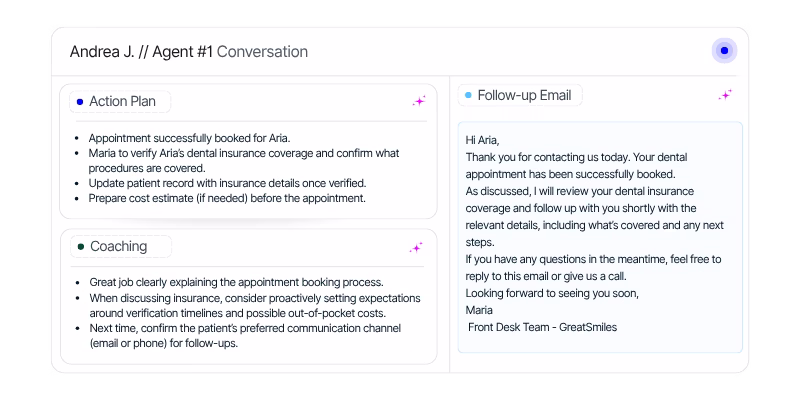Viewport: 800px width, 400px height.
Task: Click the blue dot in Action Plan label
Action: pyautogui.click(x=80, y=102)
